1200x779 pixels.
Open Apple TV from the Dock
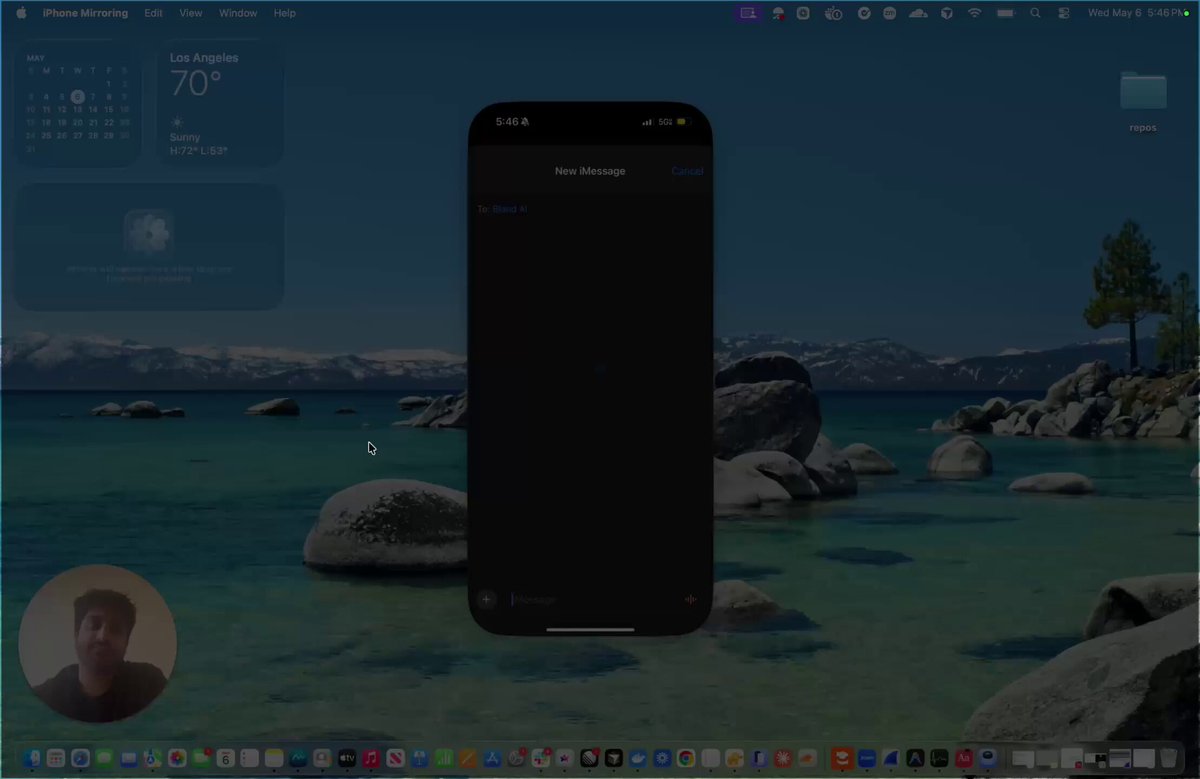347,758
